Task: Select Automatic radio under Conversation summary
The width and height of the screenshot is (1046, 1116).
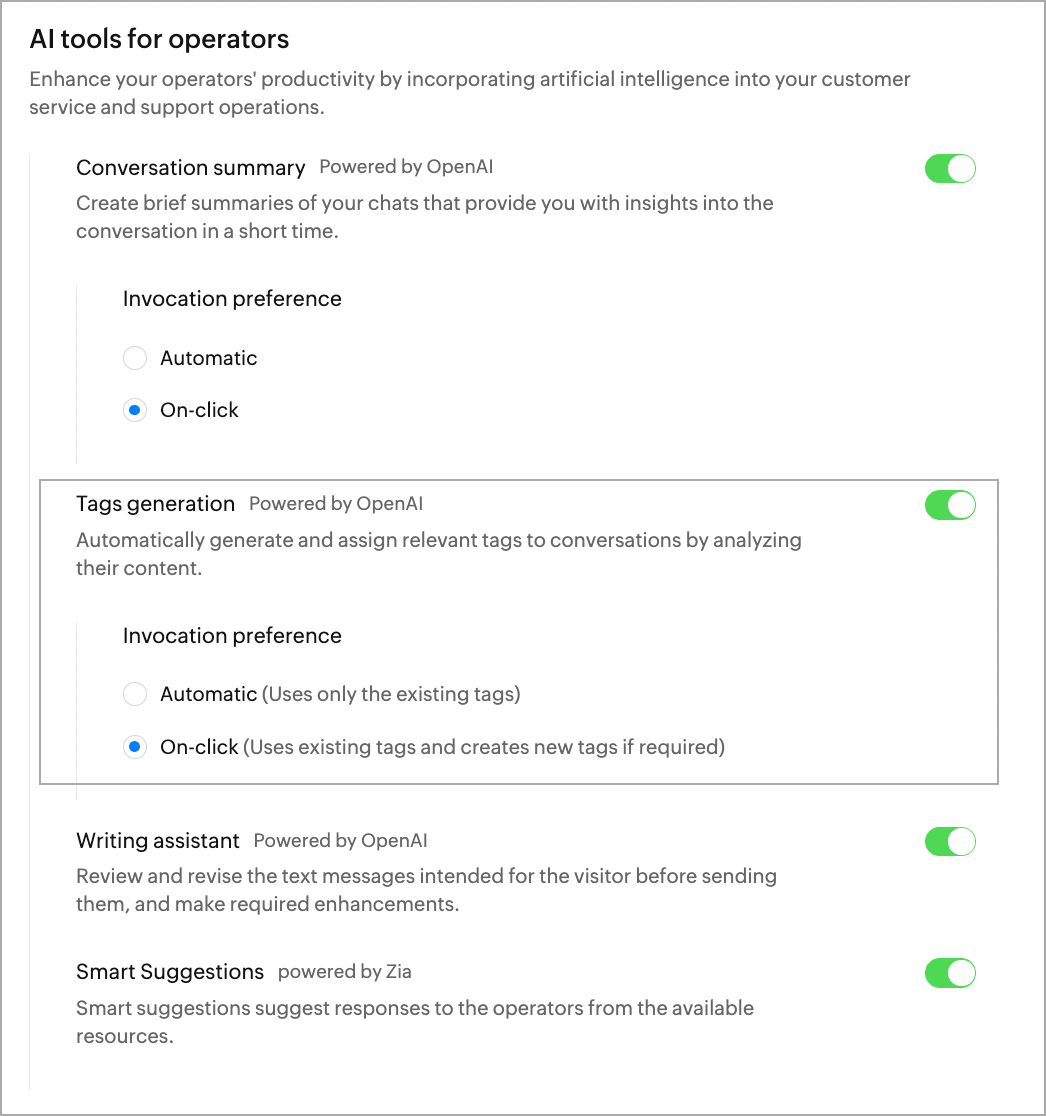Action: click(135, 358)
